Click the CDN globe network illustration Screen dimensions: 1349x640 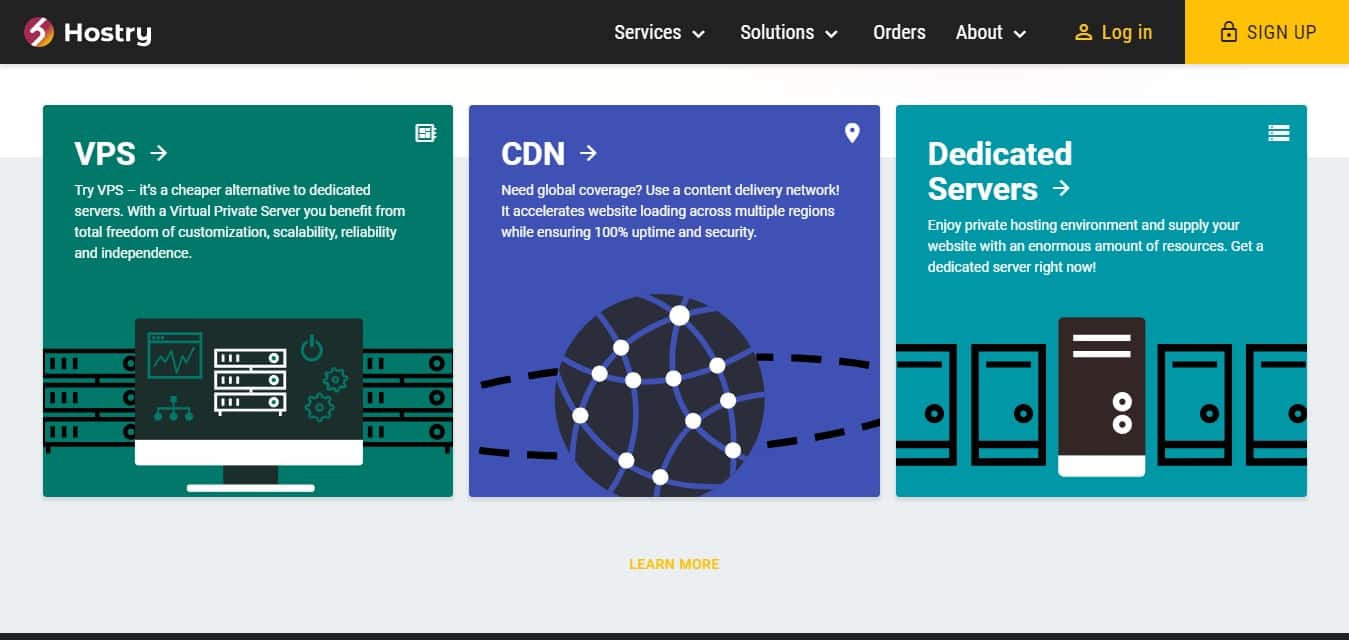click(x=660, y=394)
